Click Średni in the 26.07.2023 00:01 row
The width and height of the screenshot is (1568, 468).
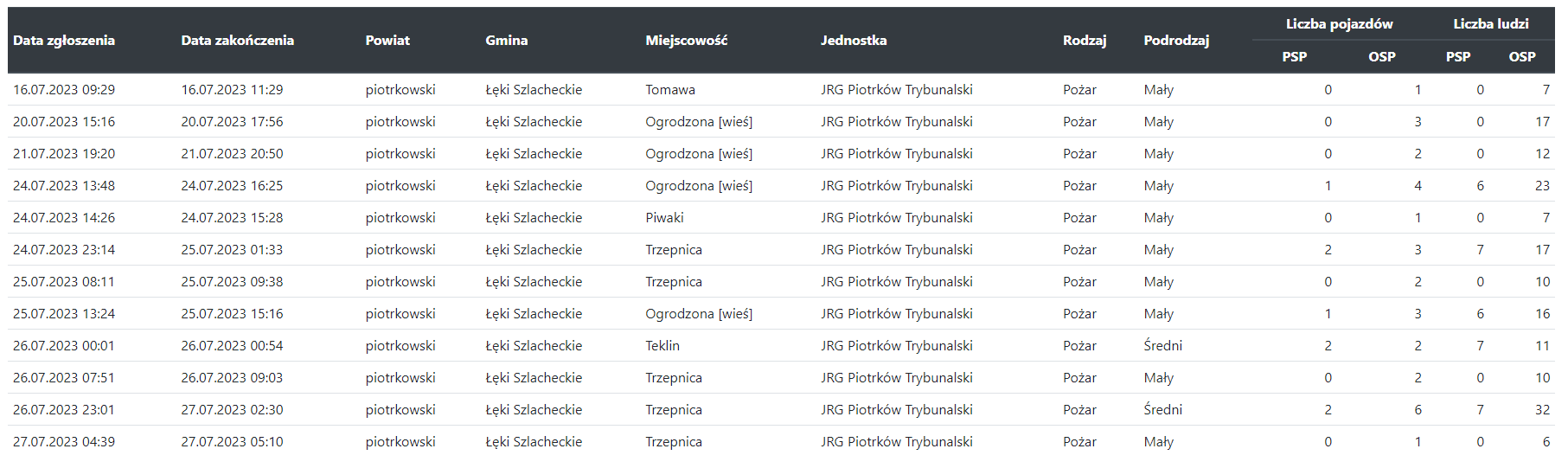(1162, 346)
